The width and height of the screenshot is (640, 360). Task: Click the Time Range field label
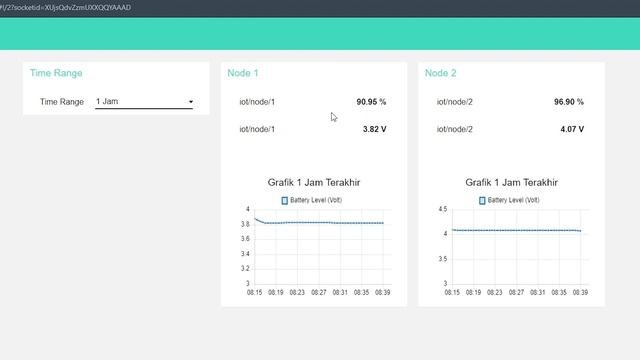(x=62, y=102)
